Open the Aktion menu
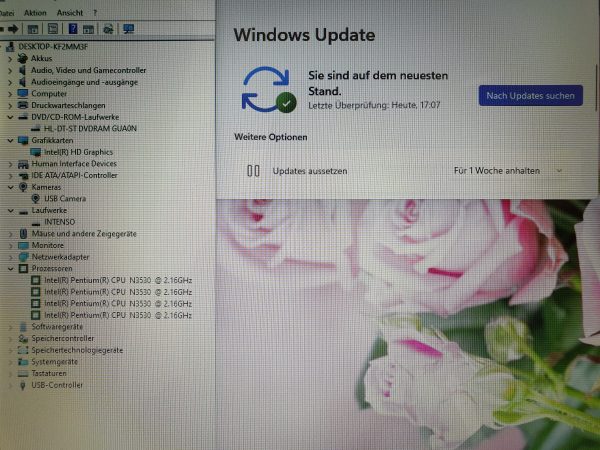The width and height of the screenshot is (600, 450). click(x=35, y=12)
